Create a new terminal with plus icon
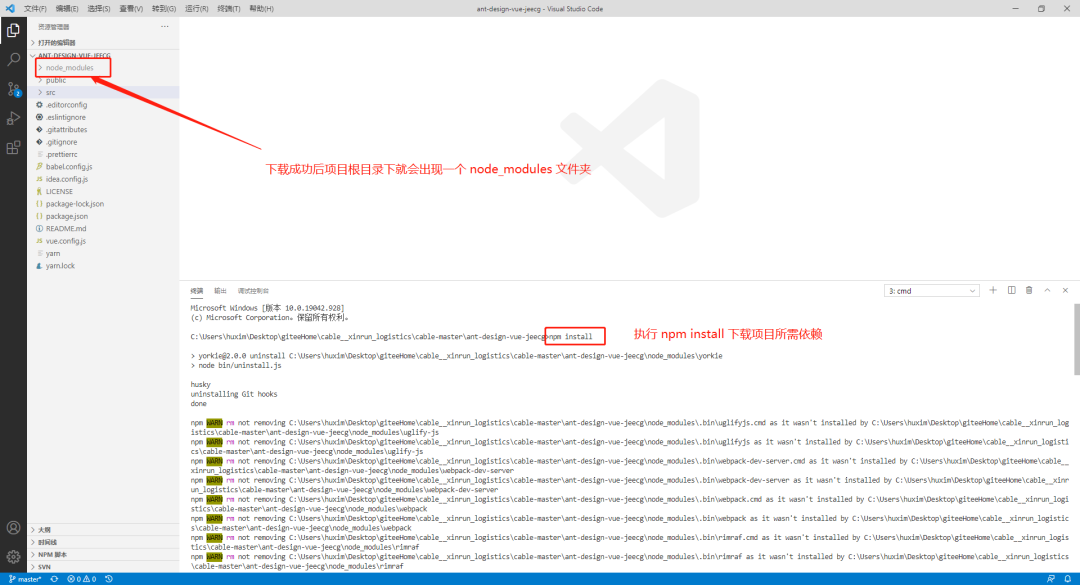 pos(993,291)
